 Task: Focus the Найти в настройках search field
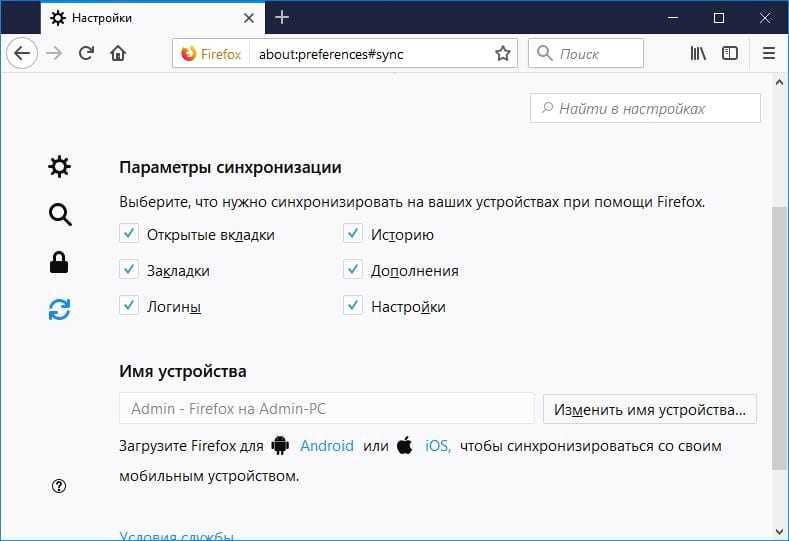(645, 108)
